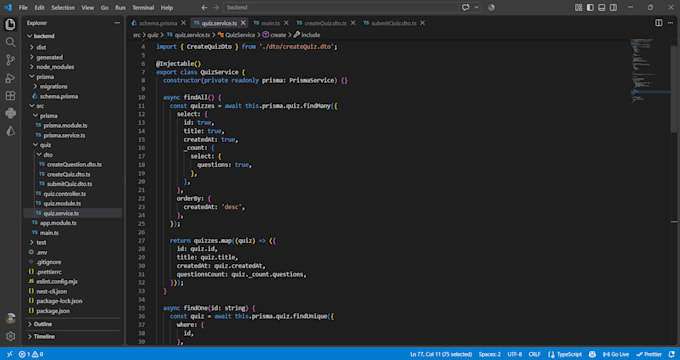The image size is (680, 360).
Task: Open the Help menu
Action: tap(167, 7)
